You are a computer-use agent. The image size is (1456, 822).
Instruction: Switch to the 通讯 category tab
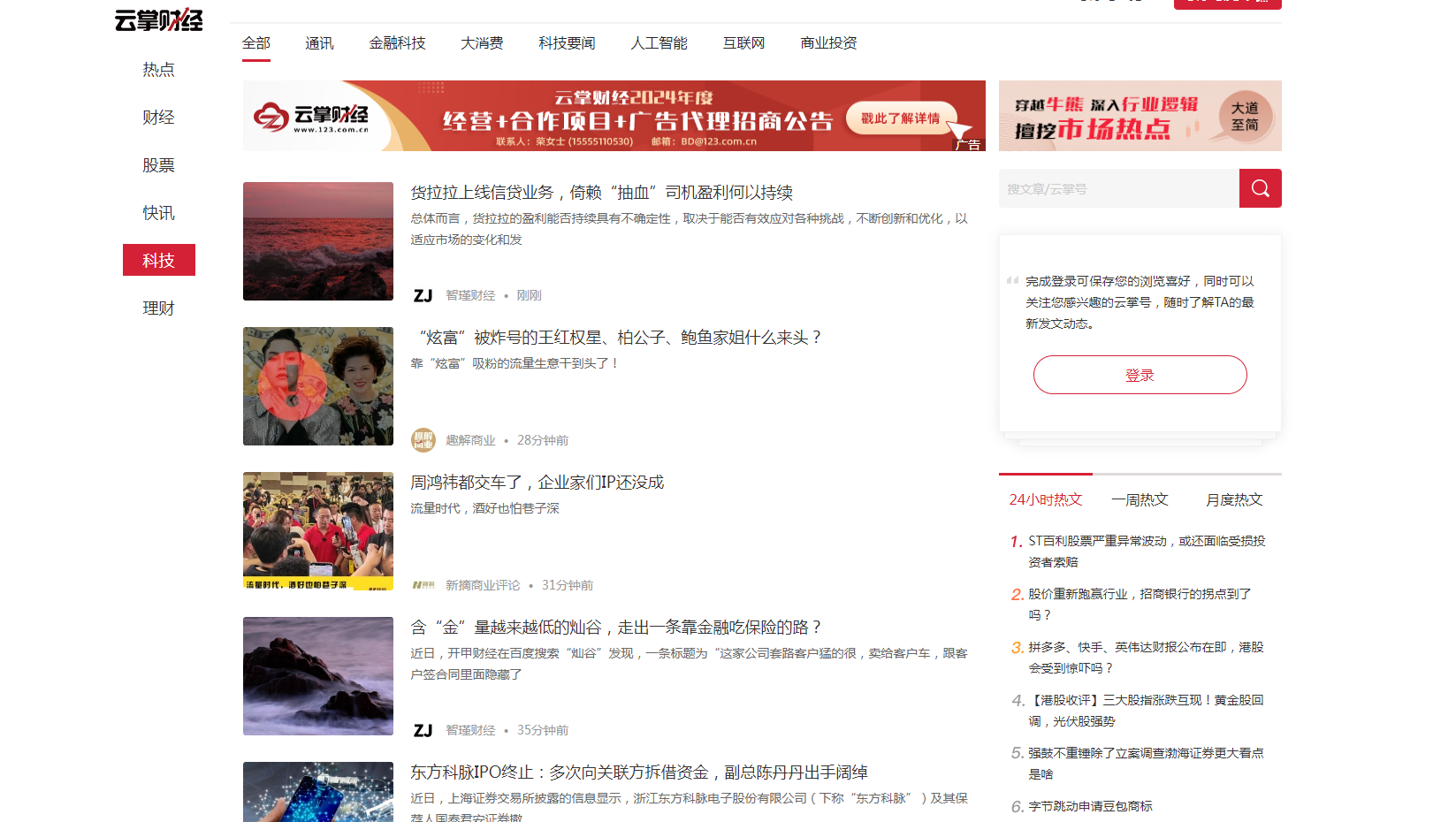click(320, 42)
